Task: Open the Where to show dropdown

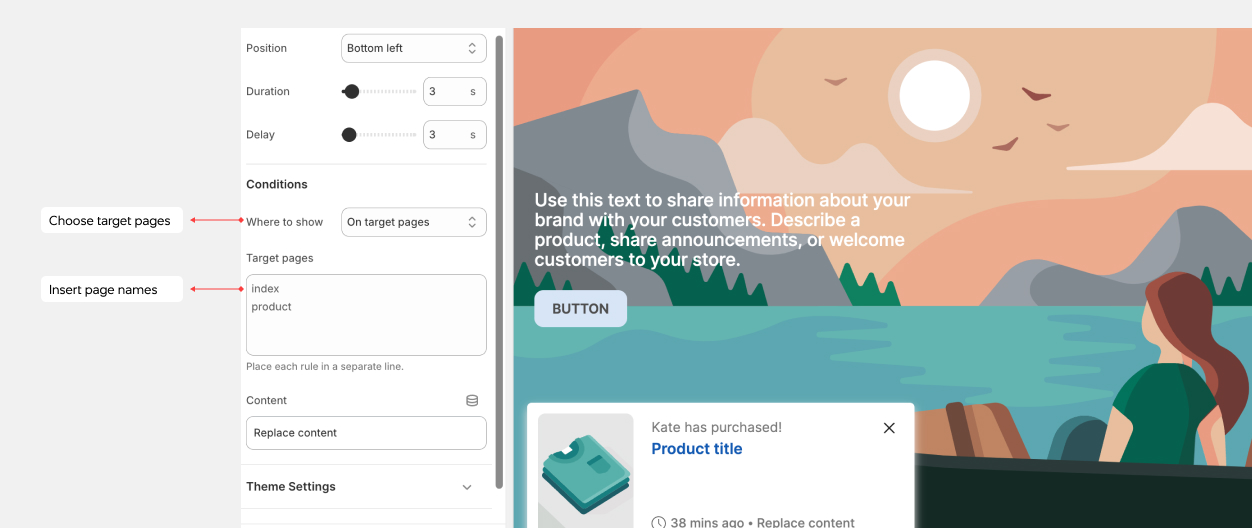Action: (413, 222)
